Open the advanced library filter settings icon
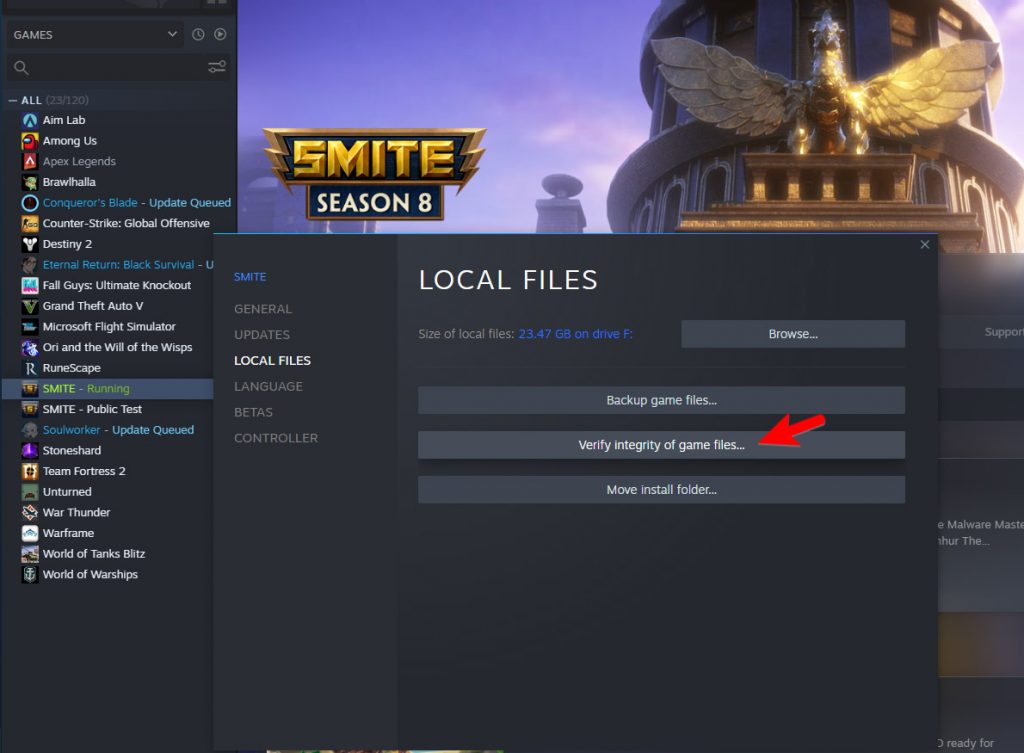 click(x=217, y=67)
